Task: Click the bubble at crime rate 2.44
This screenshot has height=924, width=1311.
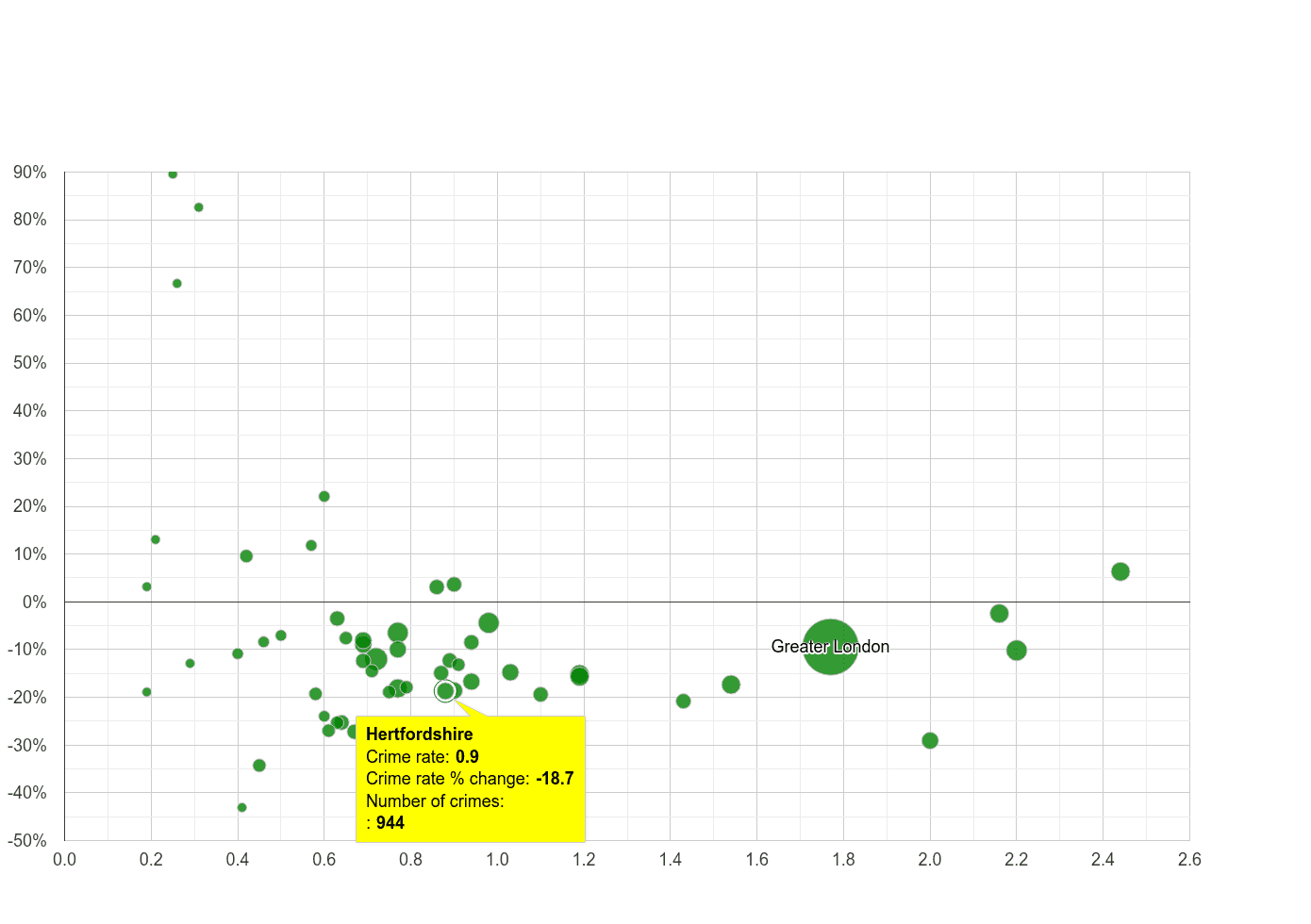Action: pyautogui.click(x=1120, y=571)
